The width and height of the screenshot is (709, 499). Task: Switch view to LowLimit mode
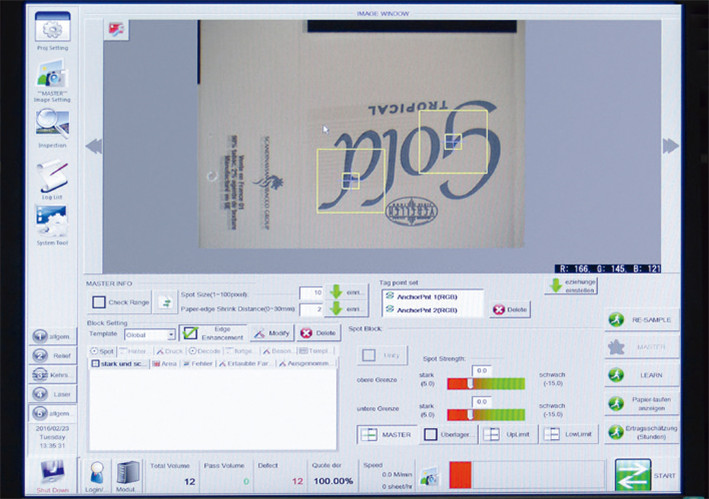point(569,434)
